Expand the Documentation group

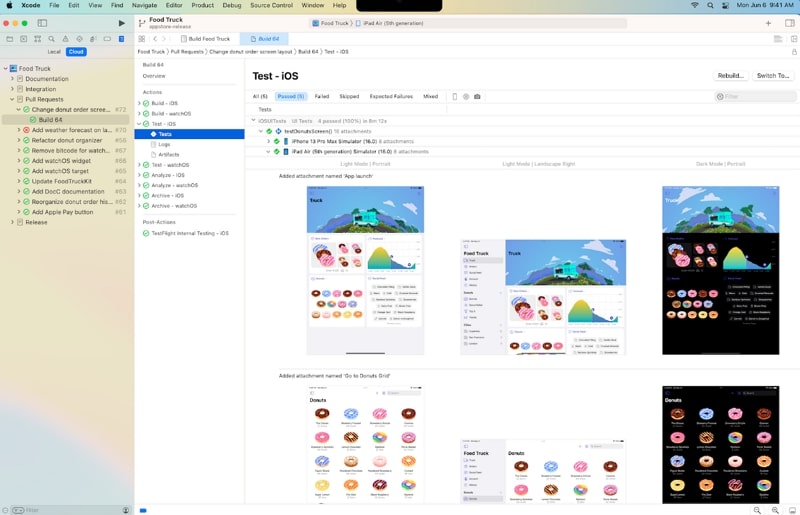pos(12,79)
